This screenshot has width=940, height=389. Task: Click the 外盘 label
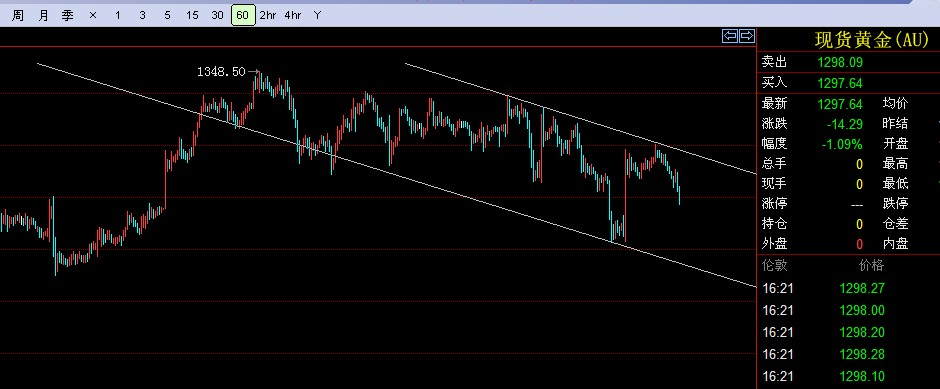775,244
